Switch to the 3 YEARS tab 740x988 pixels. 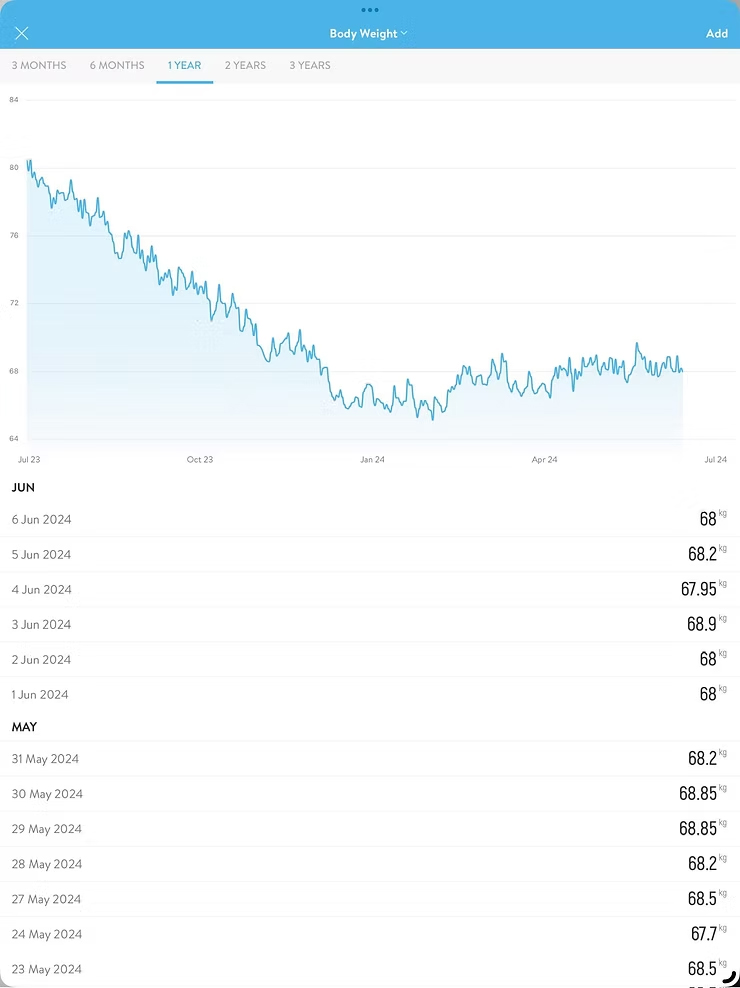309,65
